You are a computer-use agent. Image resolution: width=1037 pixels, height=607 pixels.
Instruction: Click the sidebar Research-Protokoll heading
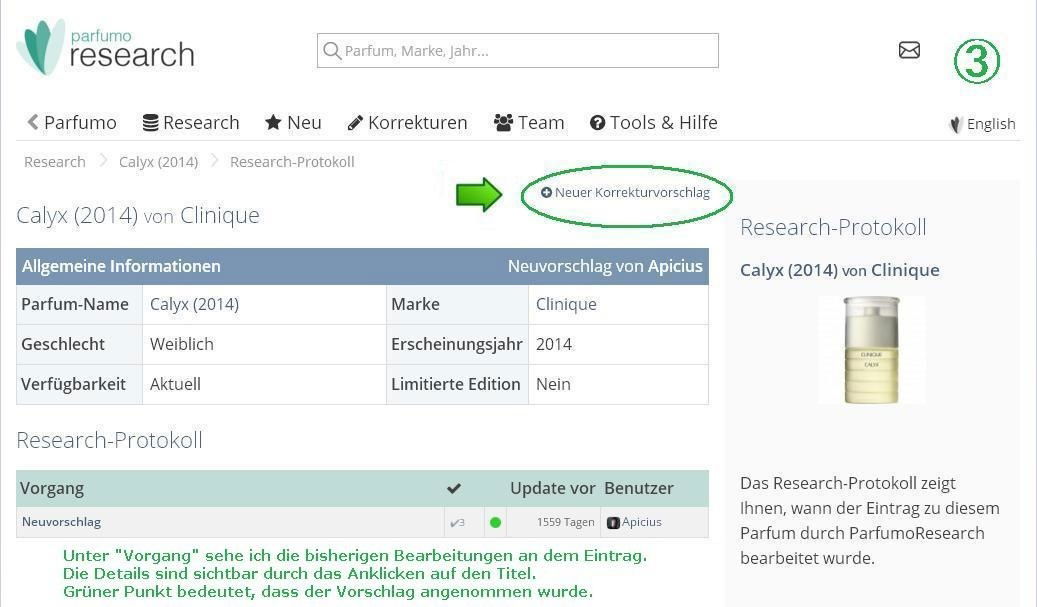pos(833,227)
